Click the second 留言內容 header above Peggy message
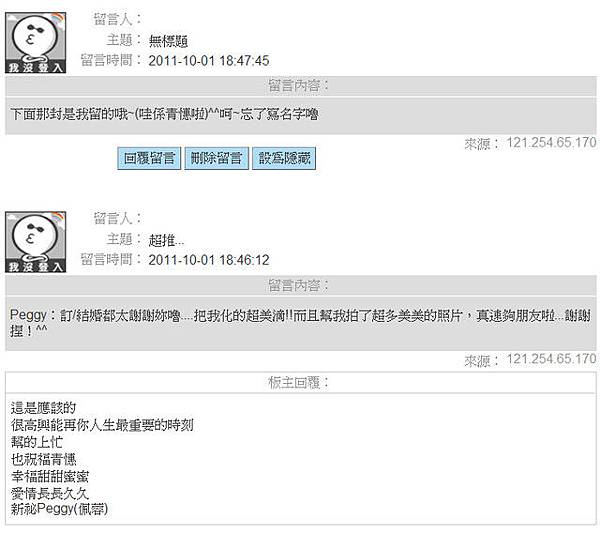Viewport: 600px width, 534px height. 301,285
